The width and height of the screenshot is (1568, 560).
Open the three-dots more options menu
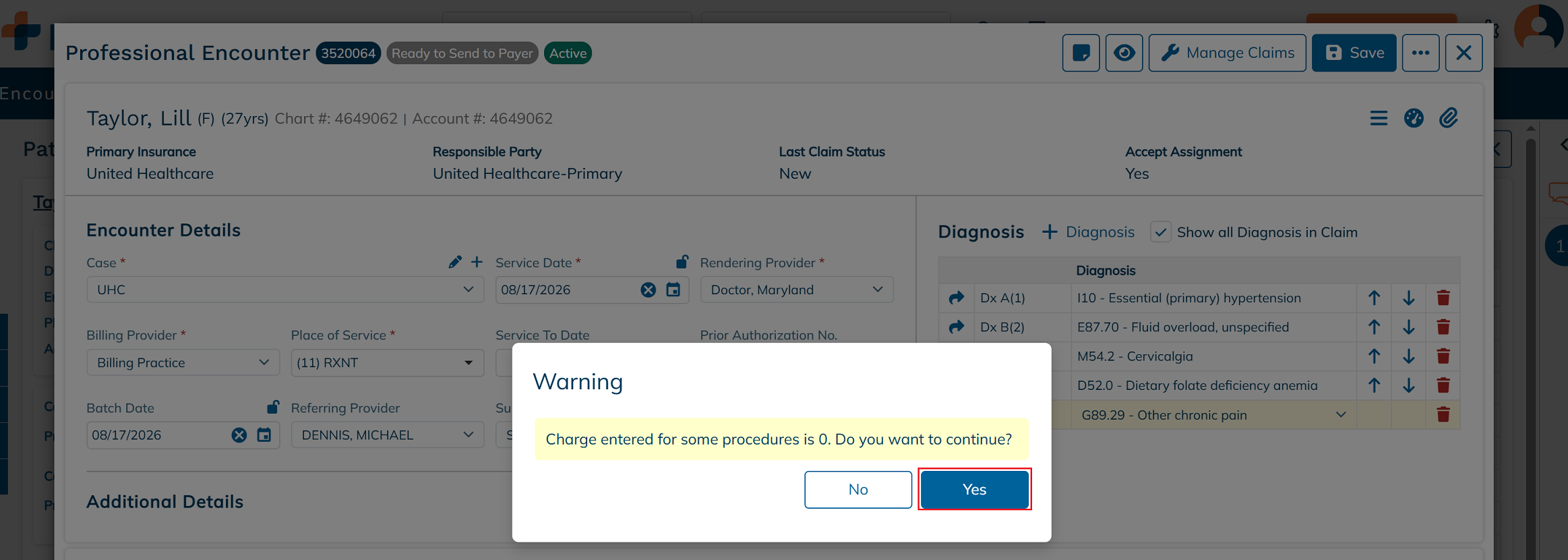click(1420, 53)
